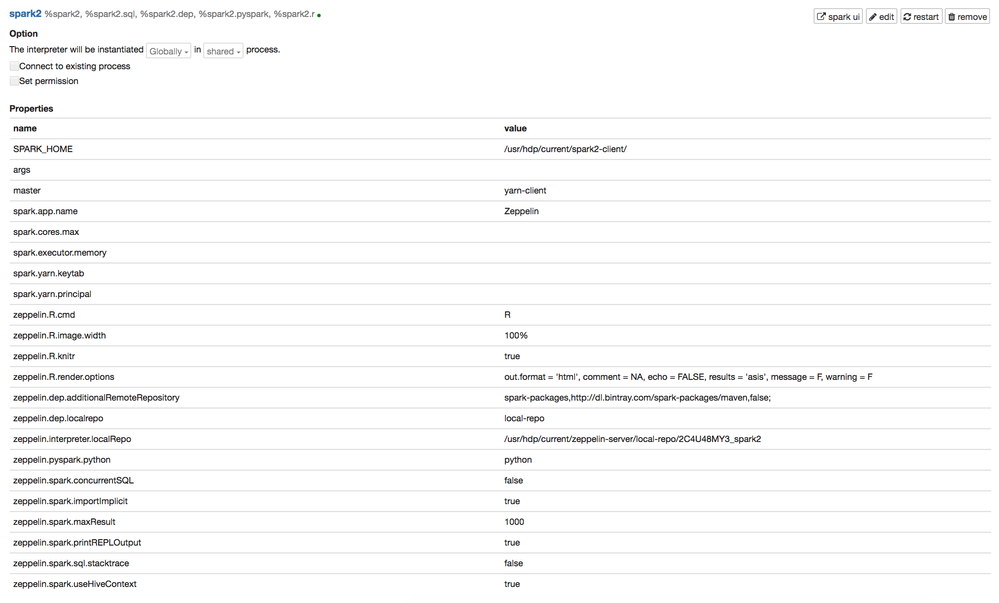Toggle the Set permission checkbox
The width and height of the screenshot is (999, 603).
pos(15,81)
